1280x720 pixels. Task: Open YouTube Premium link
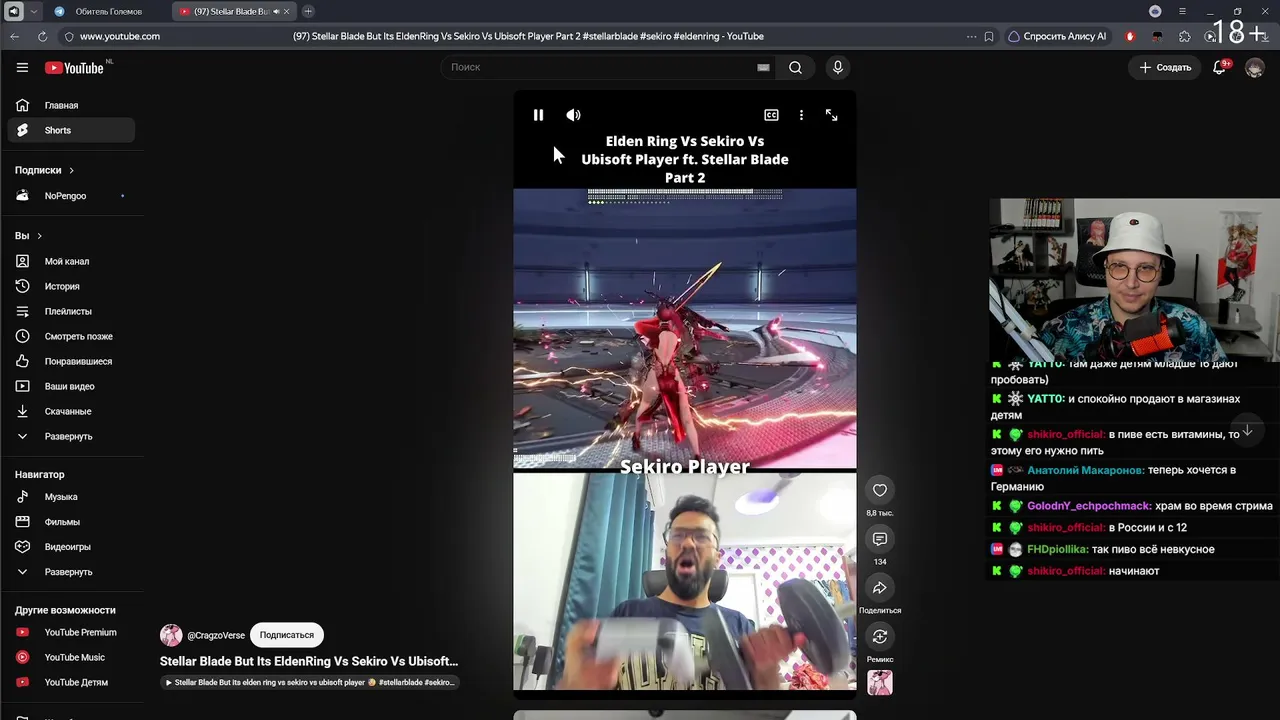71,632
